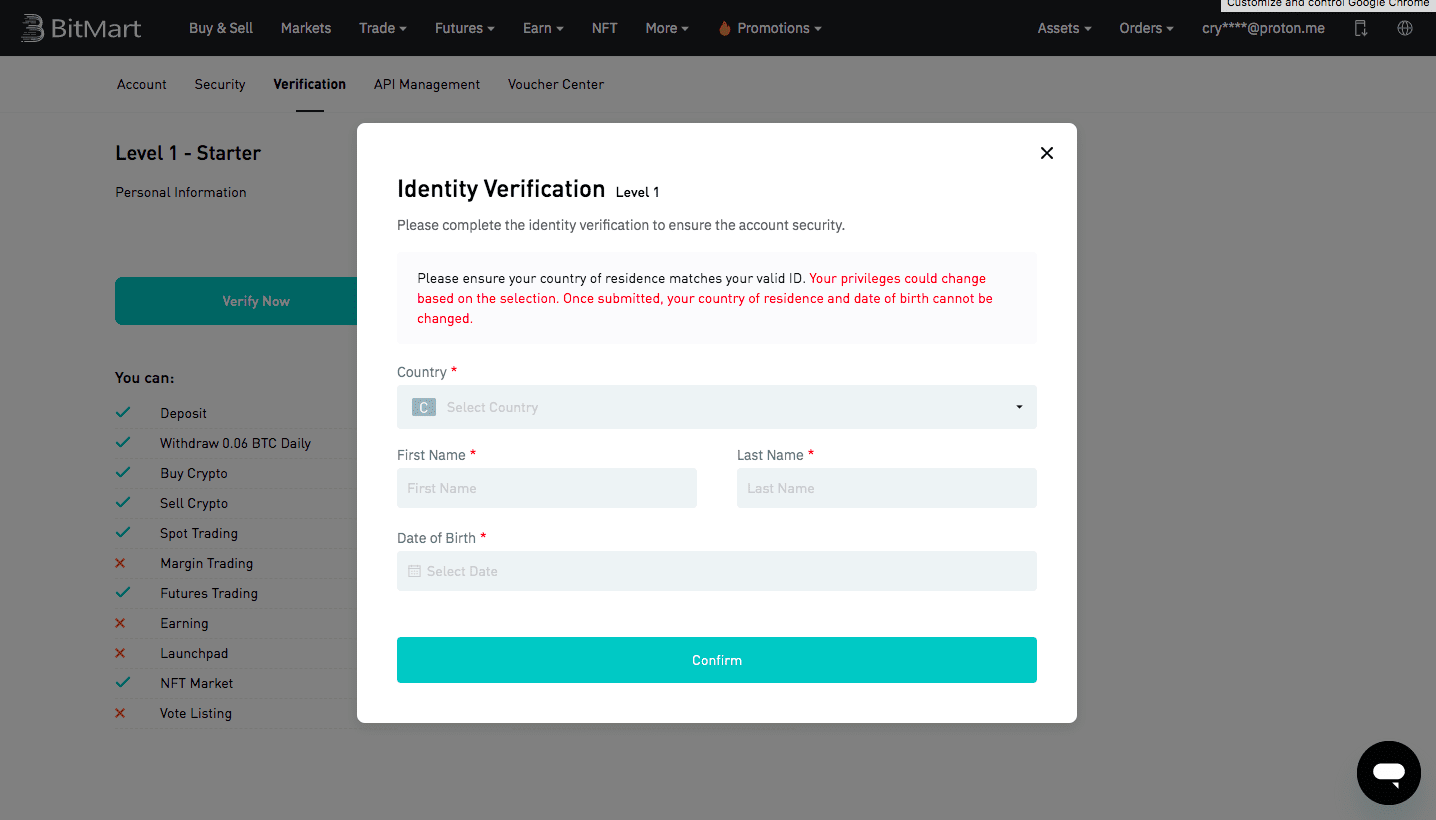Switch to the Account tab

pos(142,84)
